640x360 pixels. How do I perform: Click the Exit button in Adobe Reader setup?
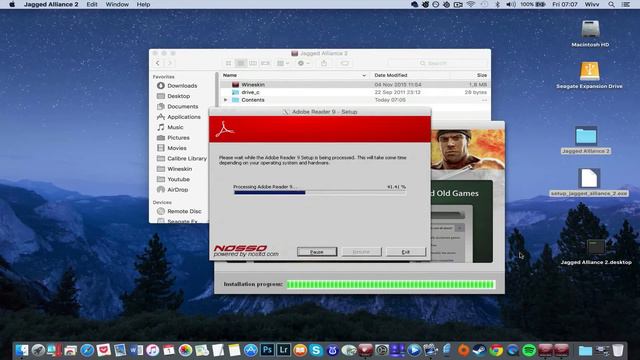[405, 252]
